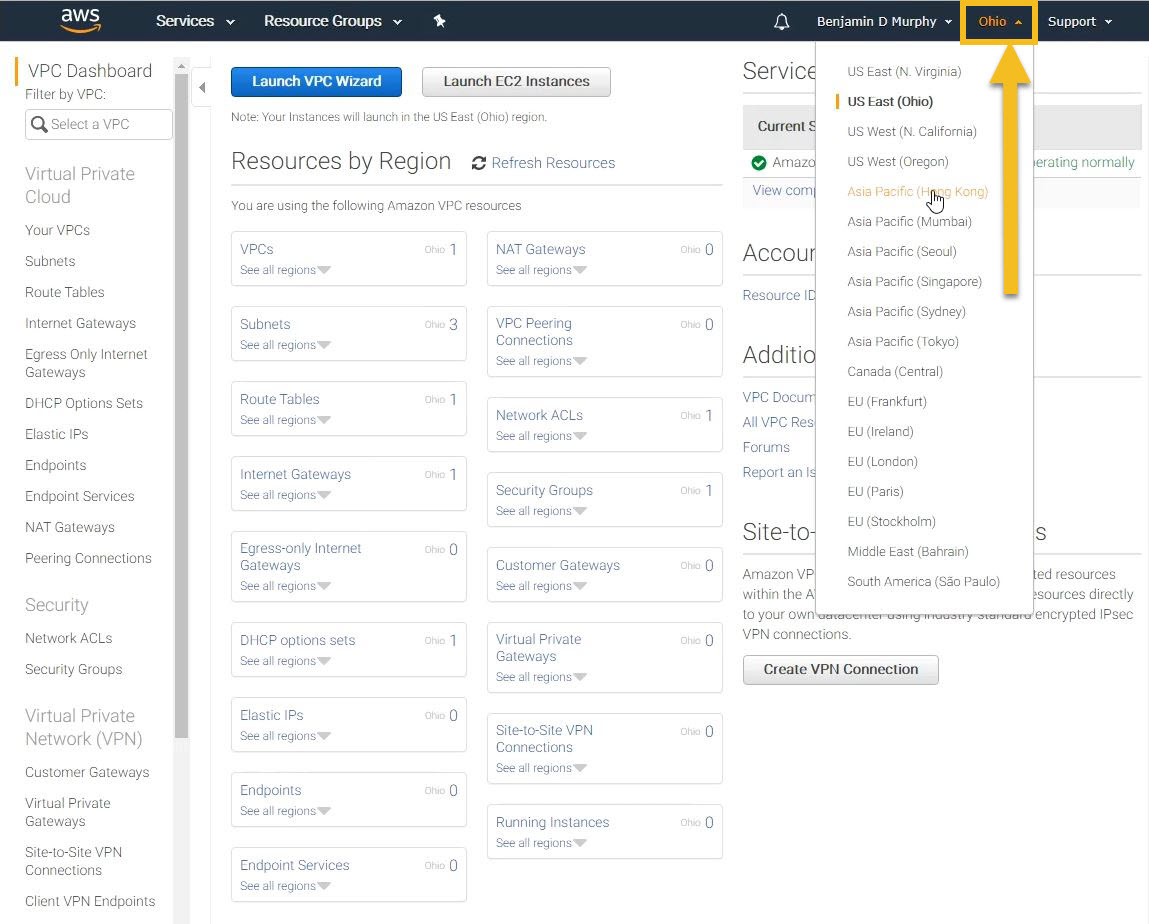The image size is (1149, 924).
Task: Click Launch EC2 Instances button
Action: tap(516, 82)
